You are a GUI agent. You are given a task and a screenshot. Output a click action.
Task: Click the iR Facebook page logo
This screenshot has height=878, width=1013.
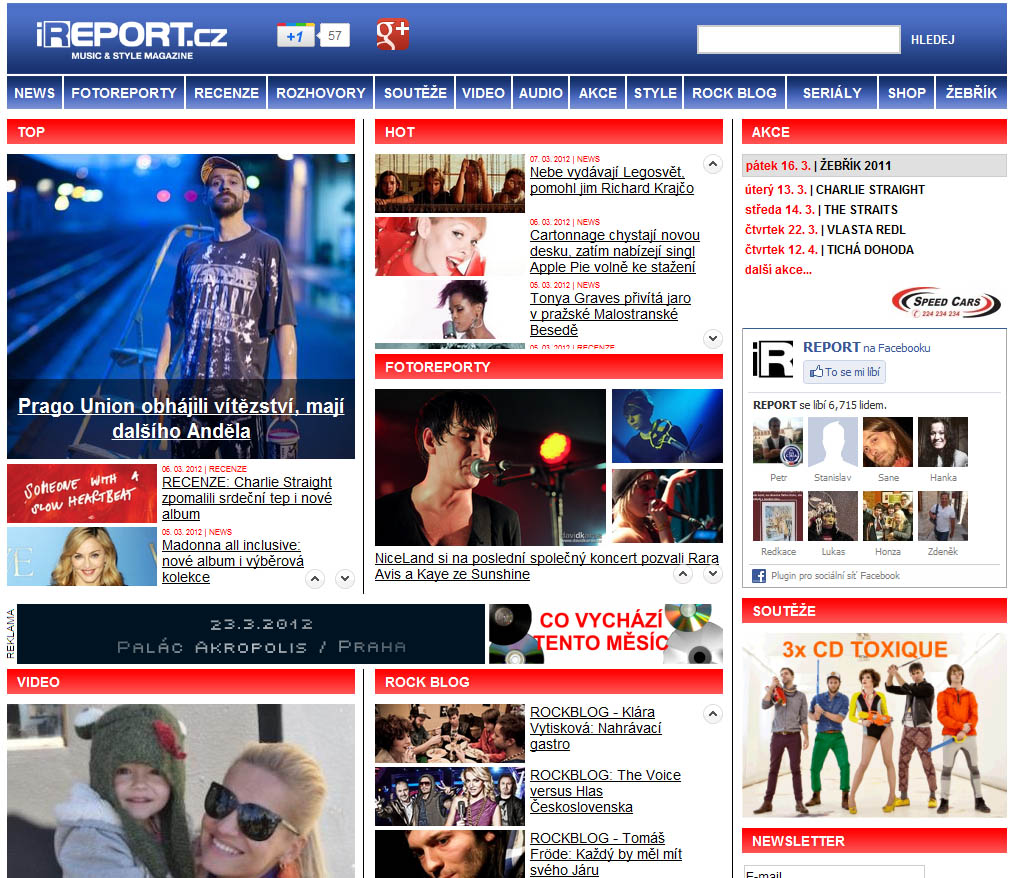coord(773,359)
